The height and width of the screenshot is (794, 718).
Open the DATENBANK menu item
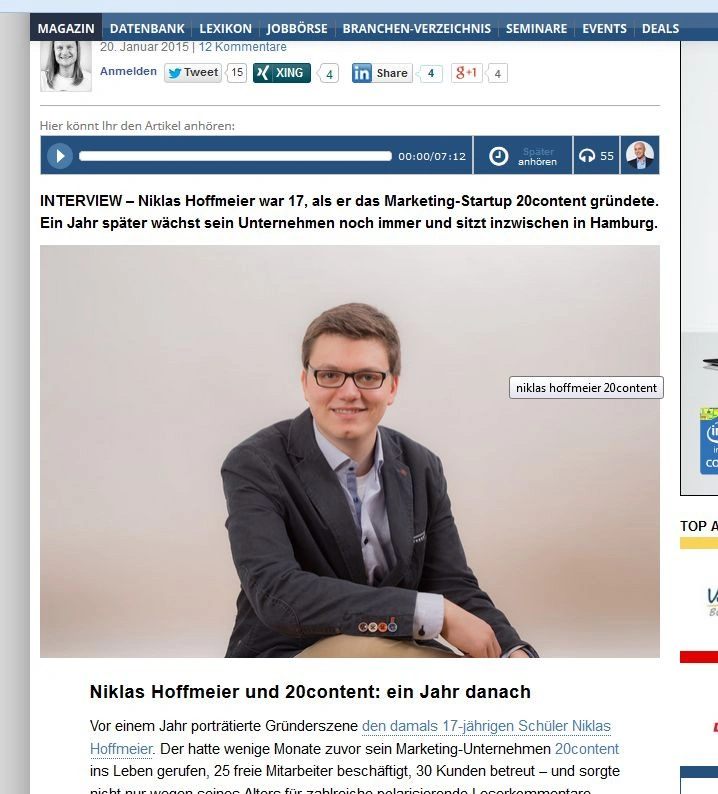pyautogui.click(x=147, y=28)
